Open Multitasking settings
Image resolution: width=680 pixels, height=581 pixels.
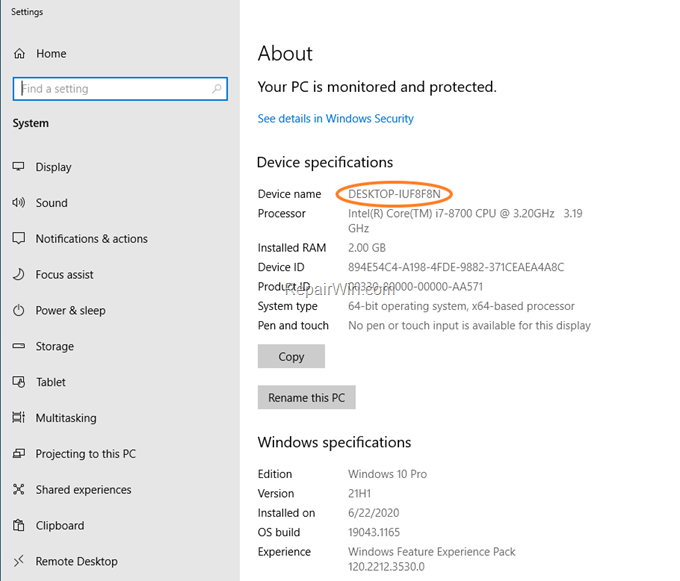pos(66,418)
